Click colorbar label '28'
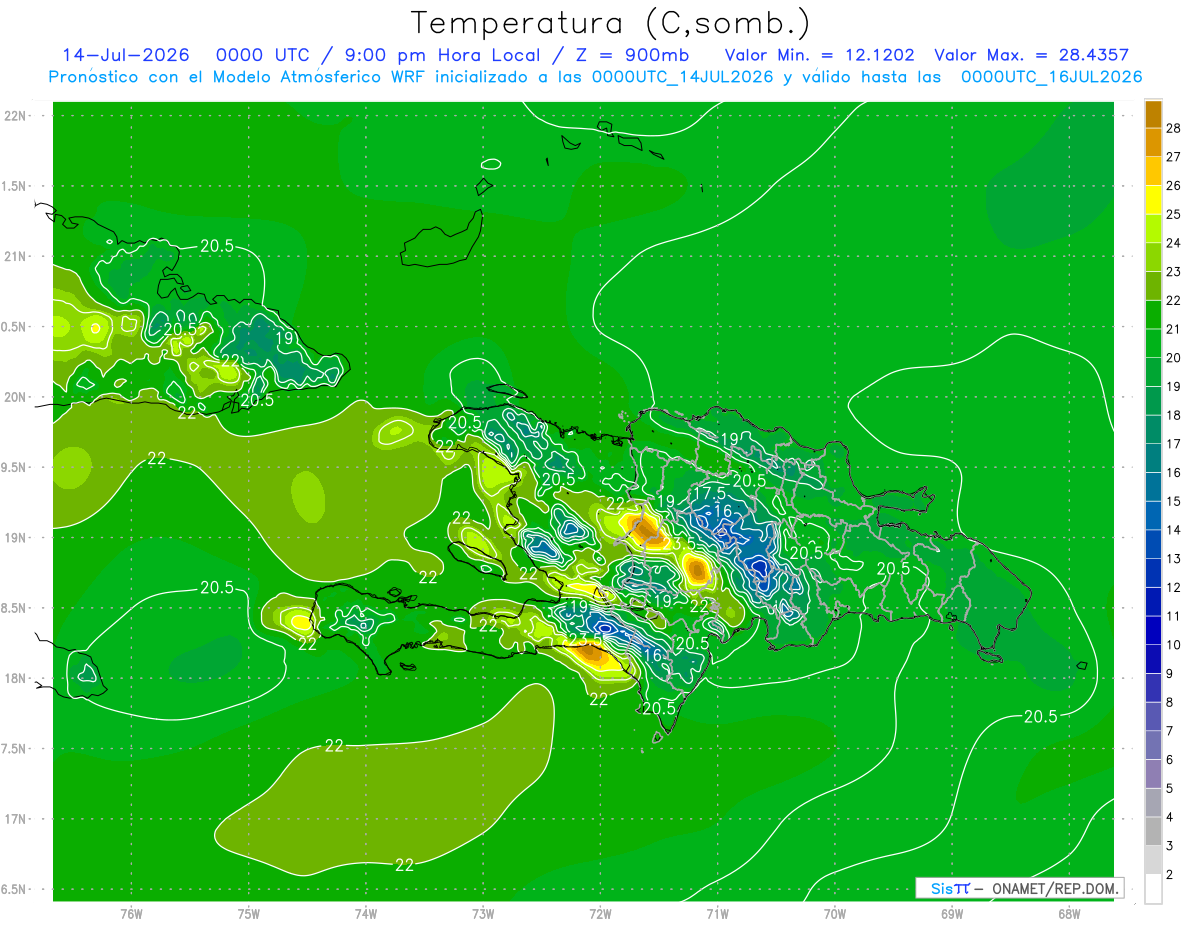The image size is (1200, 927). click(x=1174, y=128)
